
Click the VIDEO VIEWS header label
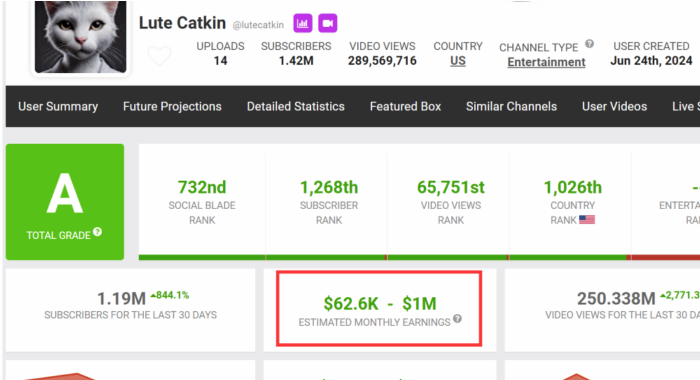click(x=382, y=46)
